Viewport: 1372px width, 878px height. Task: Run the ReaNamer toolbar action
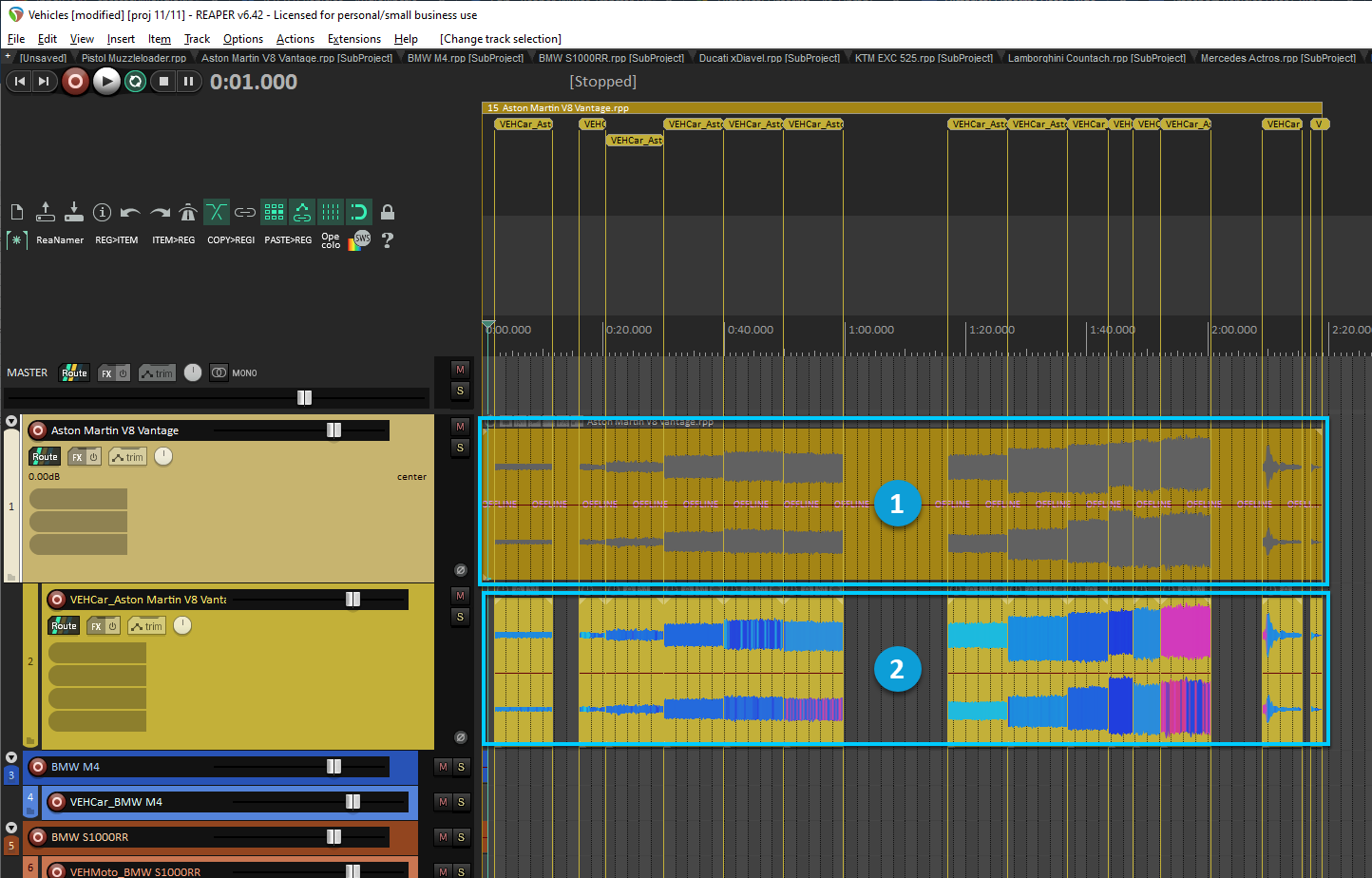coord(60,240)
